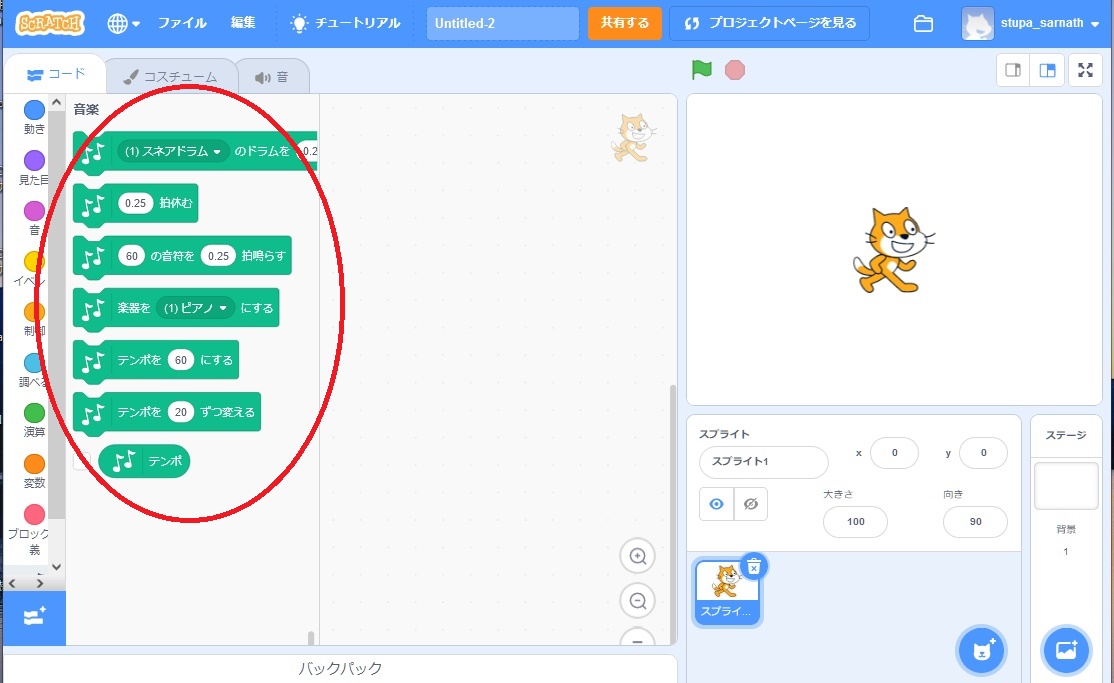Viewport: 1114px width, 683px height.
Task: Open the stupa_sarnath account menu
Action: pyautogui.click(x=1030, y=23)
